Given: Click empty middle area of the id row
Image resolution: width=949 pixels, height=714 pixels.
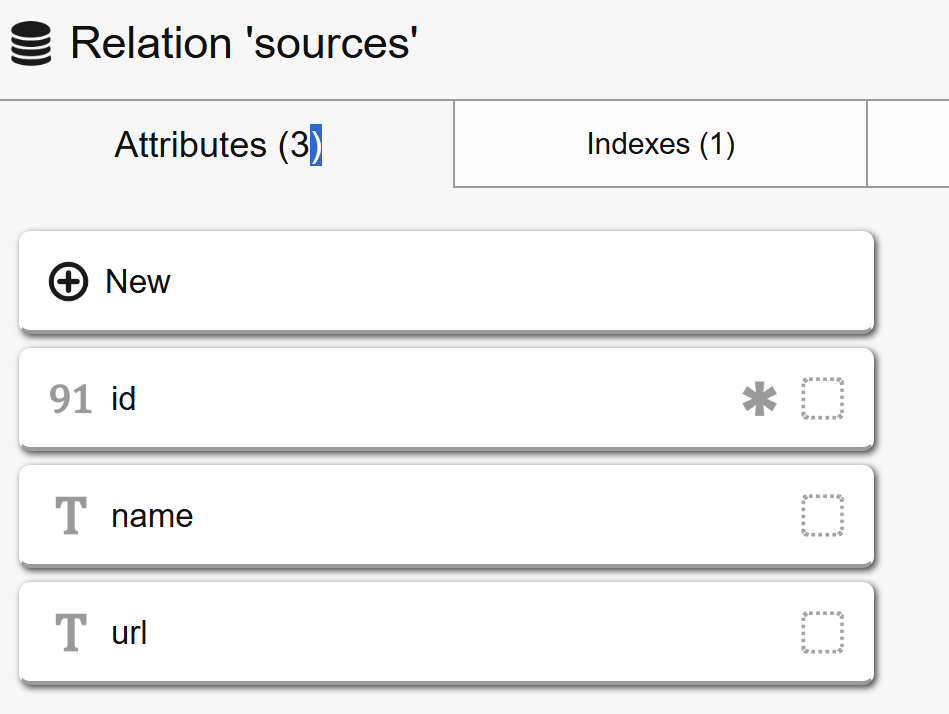Looking at the screenshot, I should [x=430, y=399].
